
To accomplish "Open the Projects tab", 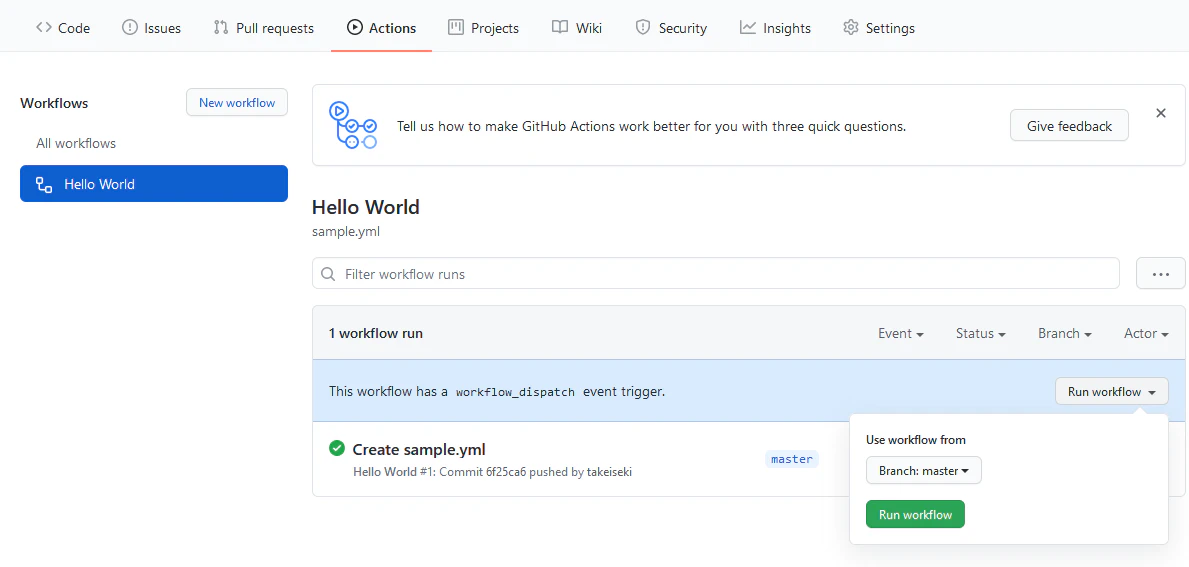I will [484, 28].
